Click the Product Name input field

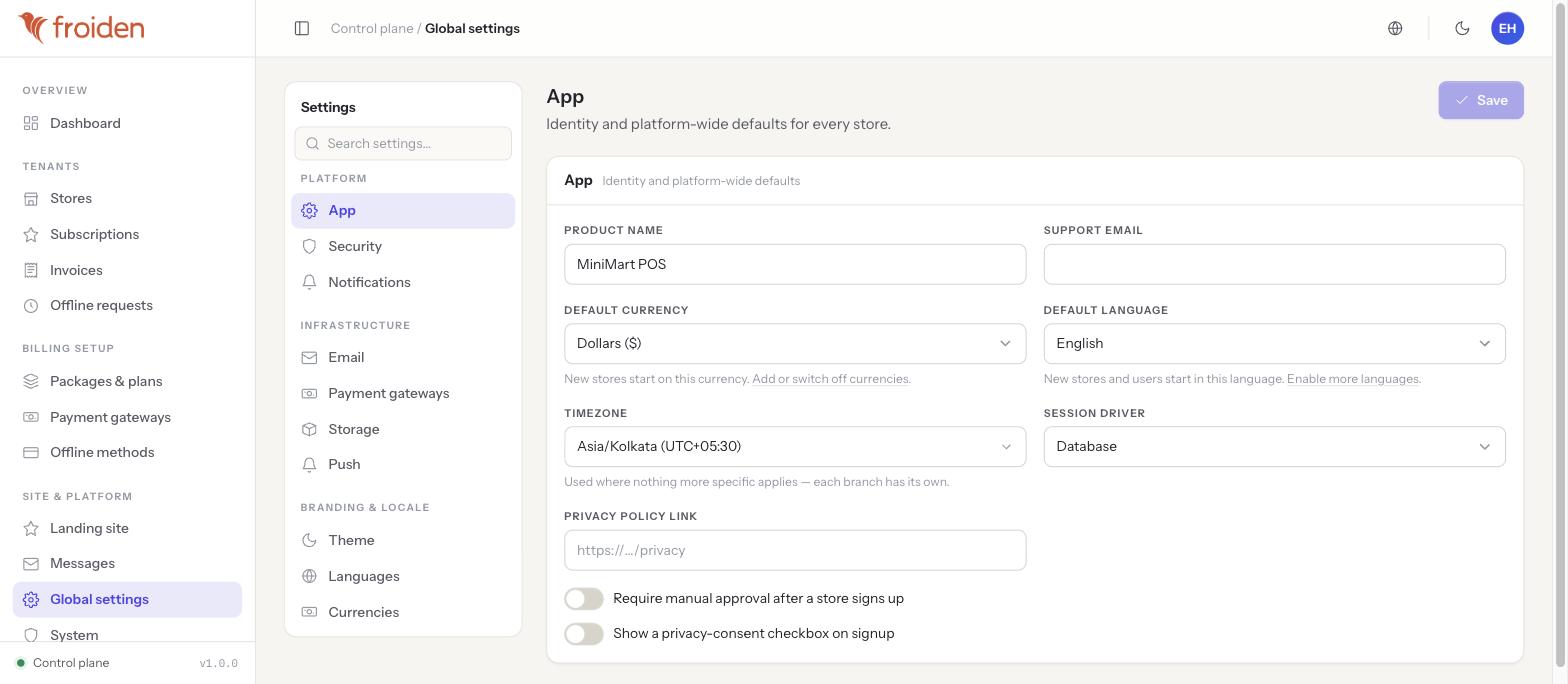[795, 264]
